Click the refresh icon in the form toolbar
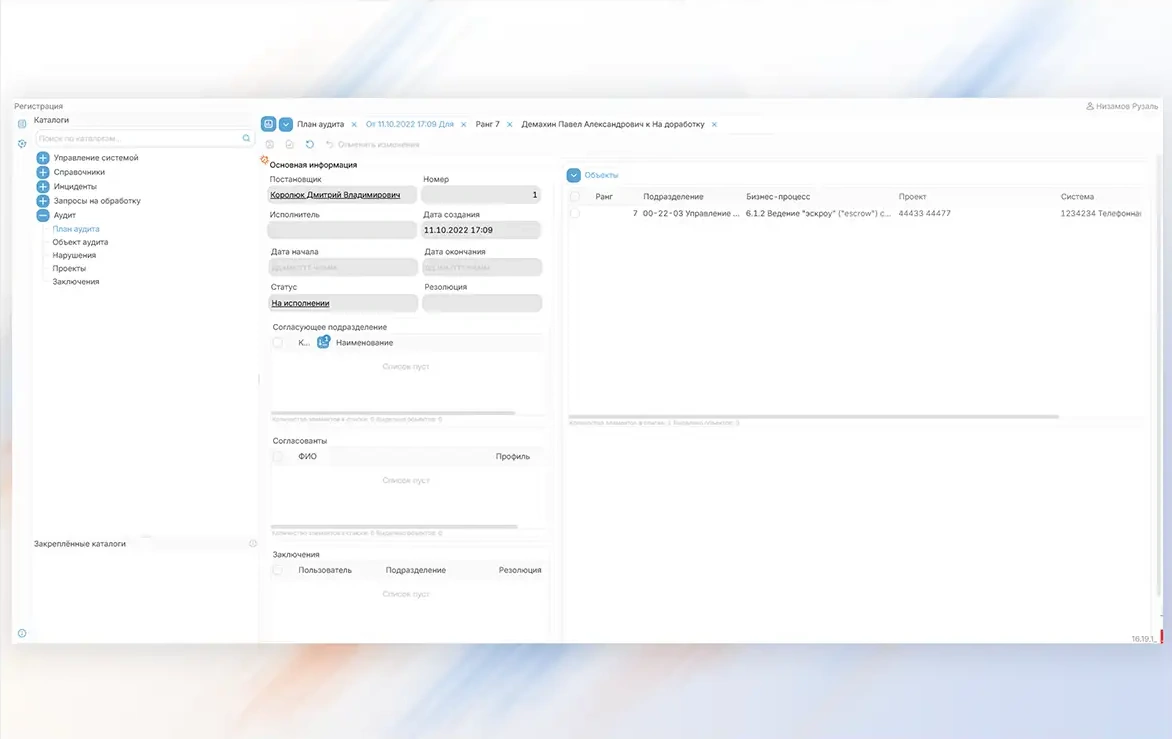Screen dimensions: 1172x739 pyautogui.click(x=310, y=145)
